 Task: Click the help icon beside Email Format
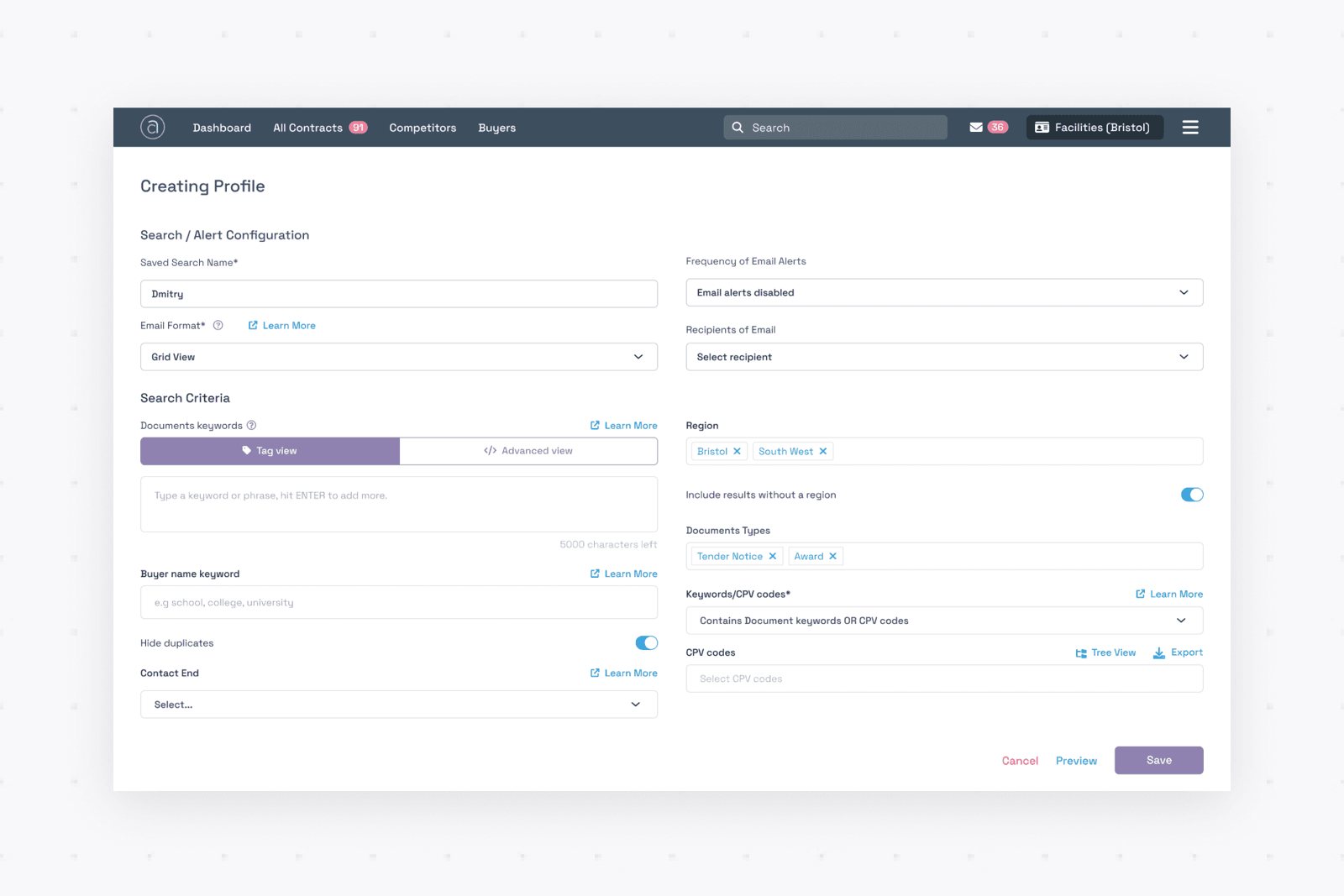coord(218,326)
